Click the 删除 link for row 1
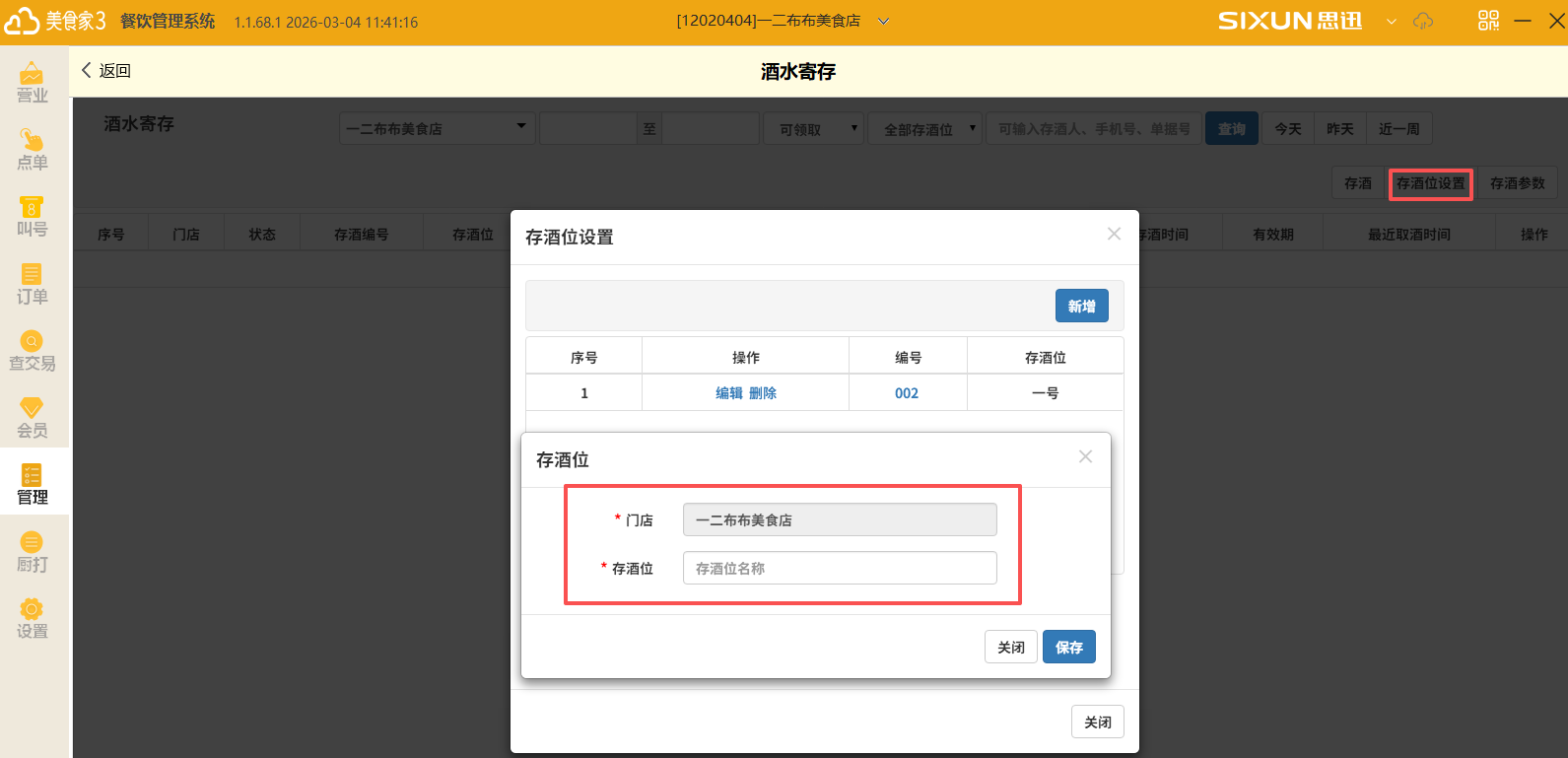The width and height of the screenshot is (1568, 758). pyautogui.click(x=763, y=393)
